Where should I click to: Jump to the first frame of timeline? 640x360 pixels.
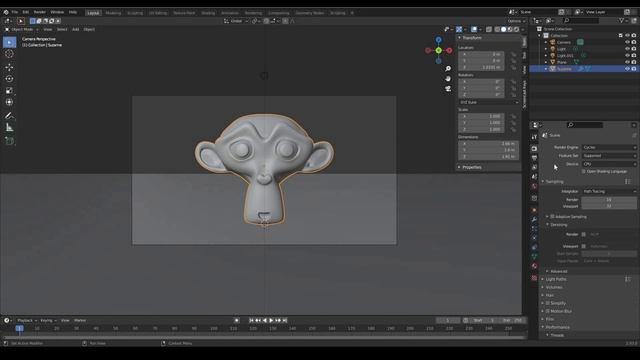[251, 320]
